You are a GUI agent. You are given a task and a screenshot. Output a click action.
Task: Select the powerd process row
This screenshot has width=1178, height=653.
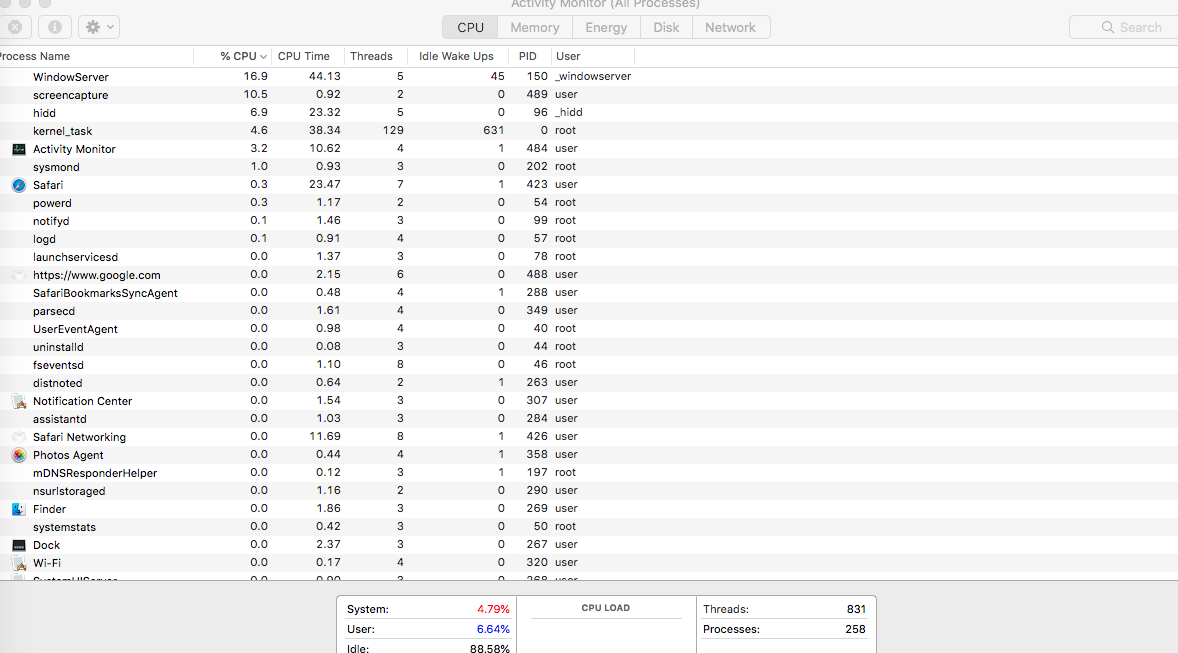589,203
